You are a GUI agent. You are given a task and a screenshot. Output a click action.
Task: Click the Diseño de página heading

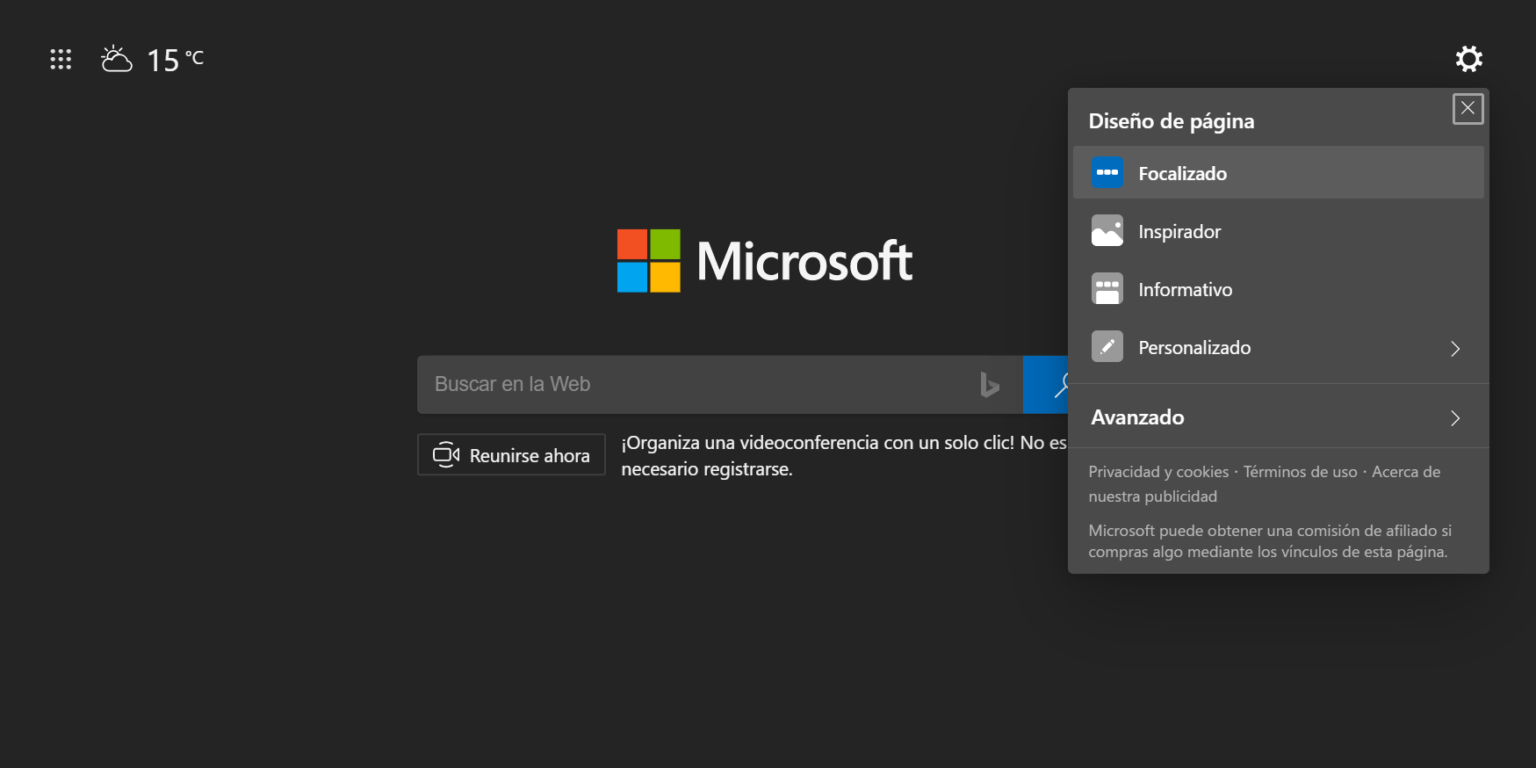tap(1171, 121)
